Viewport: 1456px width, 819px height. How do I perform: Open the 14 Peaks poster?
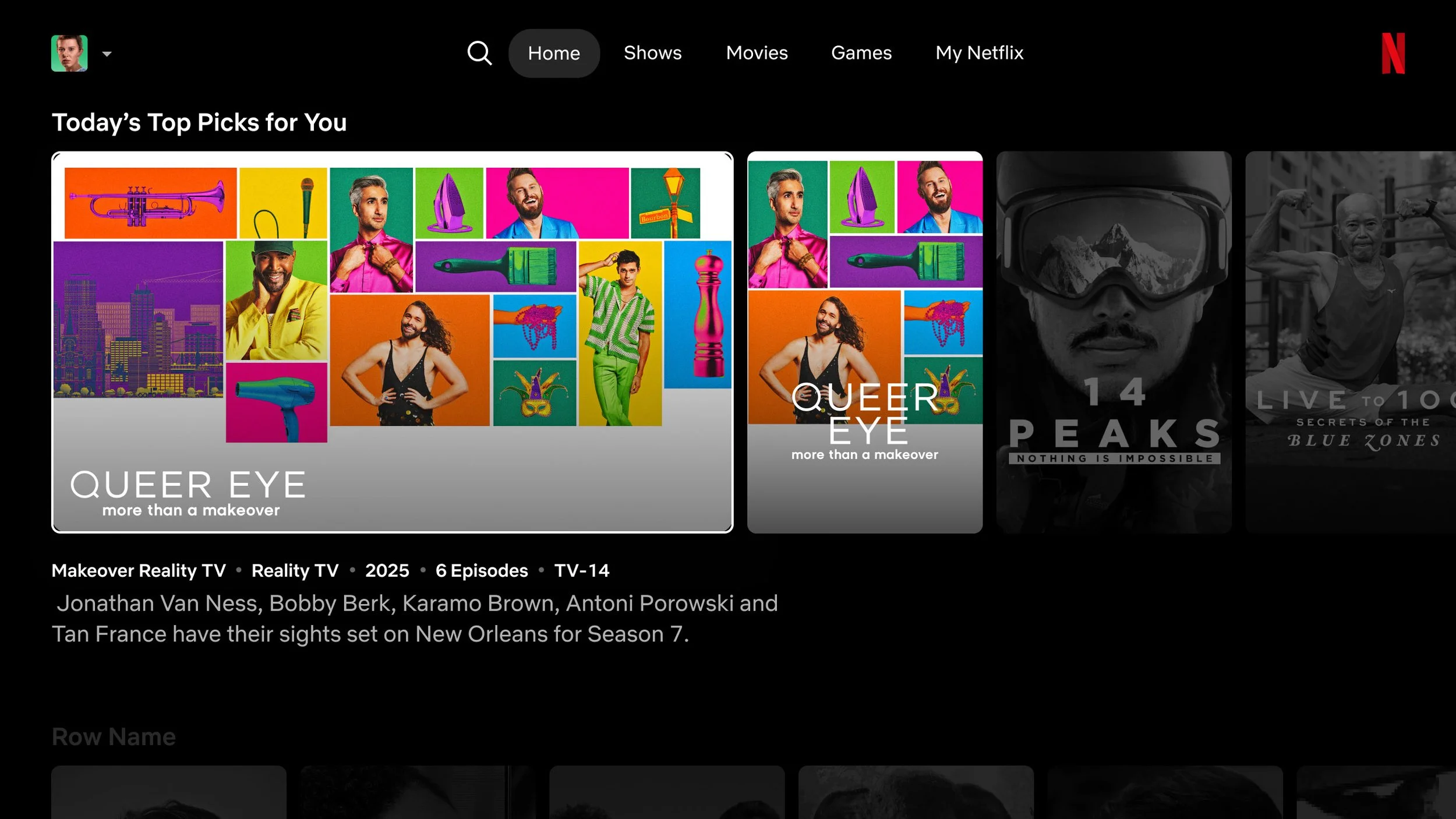pos(1113,342)
